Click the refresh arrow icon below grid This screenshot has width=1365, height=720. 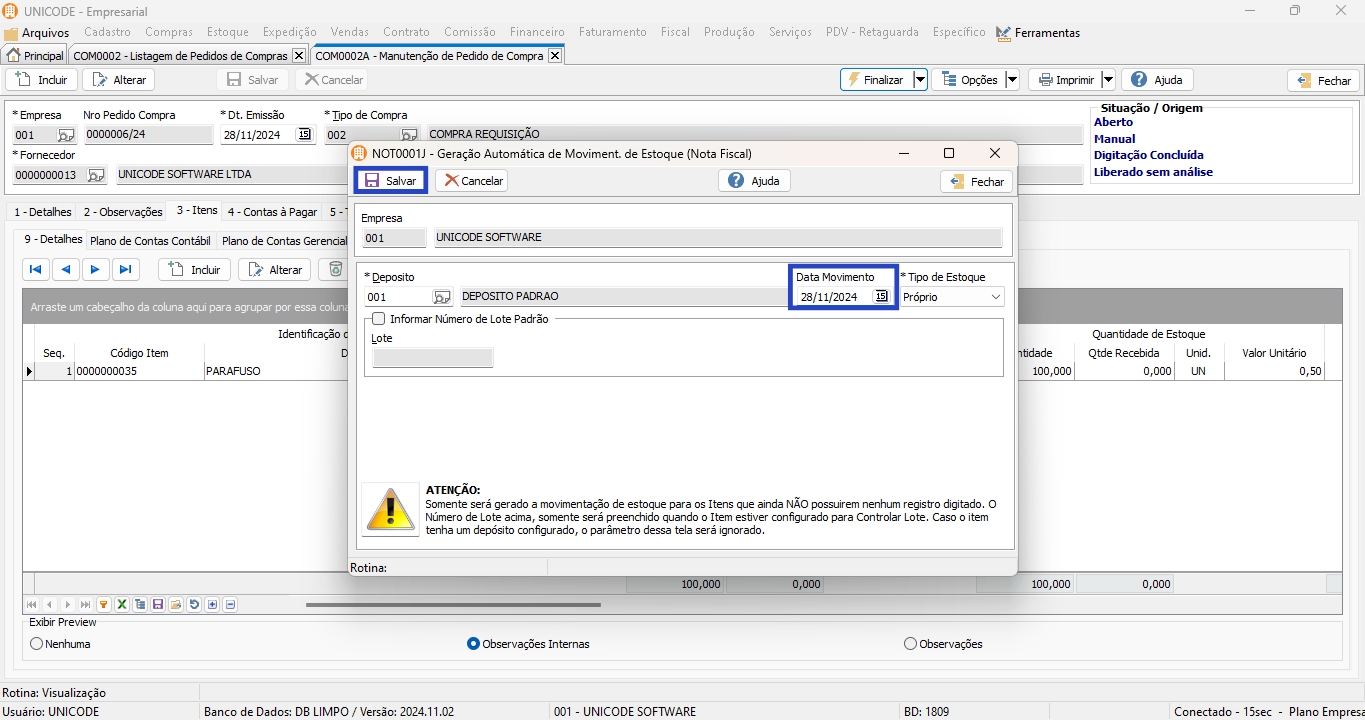194,605
